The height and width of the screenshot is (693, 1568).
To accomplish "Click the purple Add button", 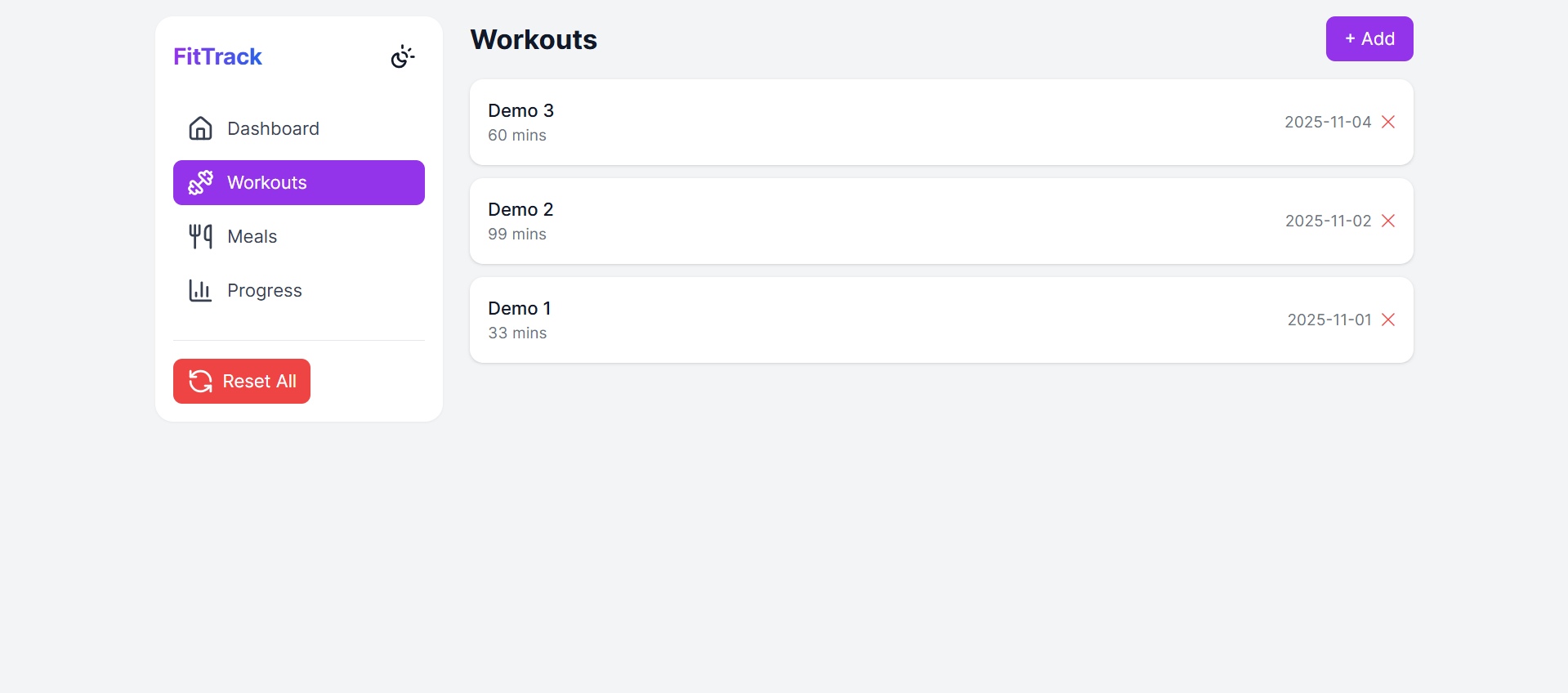I will [x=1369, y=38].
